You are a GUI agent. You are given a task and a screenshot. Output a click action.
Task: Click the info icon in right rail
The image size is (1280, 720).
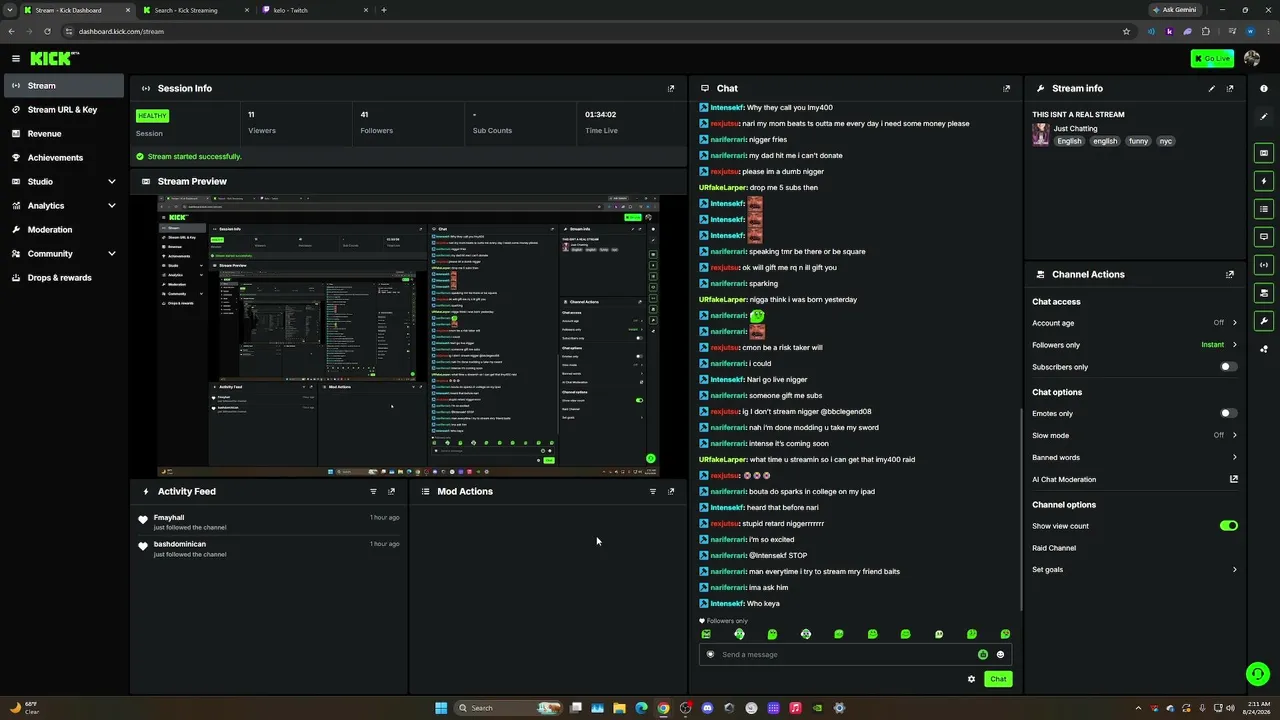point(1264,89)
